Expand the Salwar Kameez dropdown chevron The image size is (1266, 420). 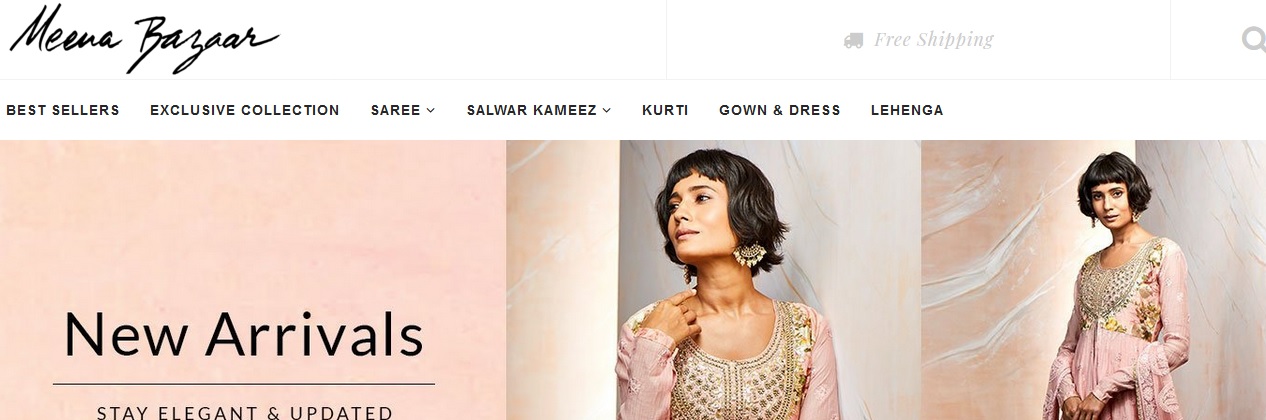point(607,110)
